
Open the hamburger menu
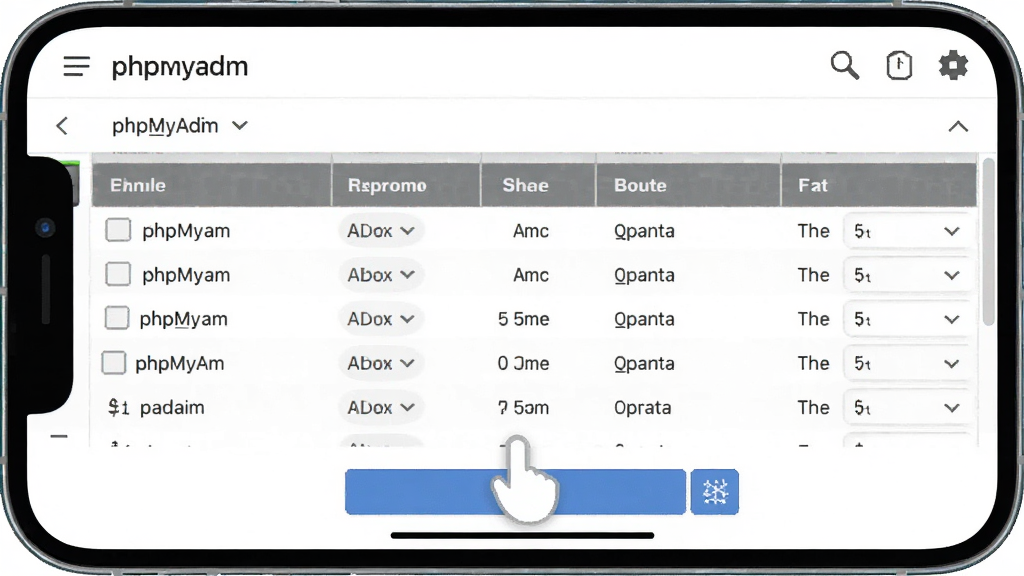point(76,66)
